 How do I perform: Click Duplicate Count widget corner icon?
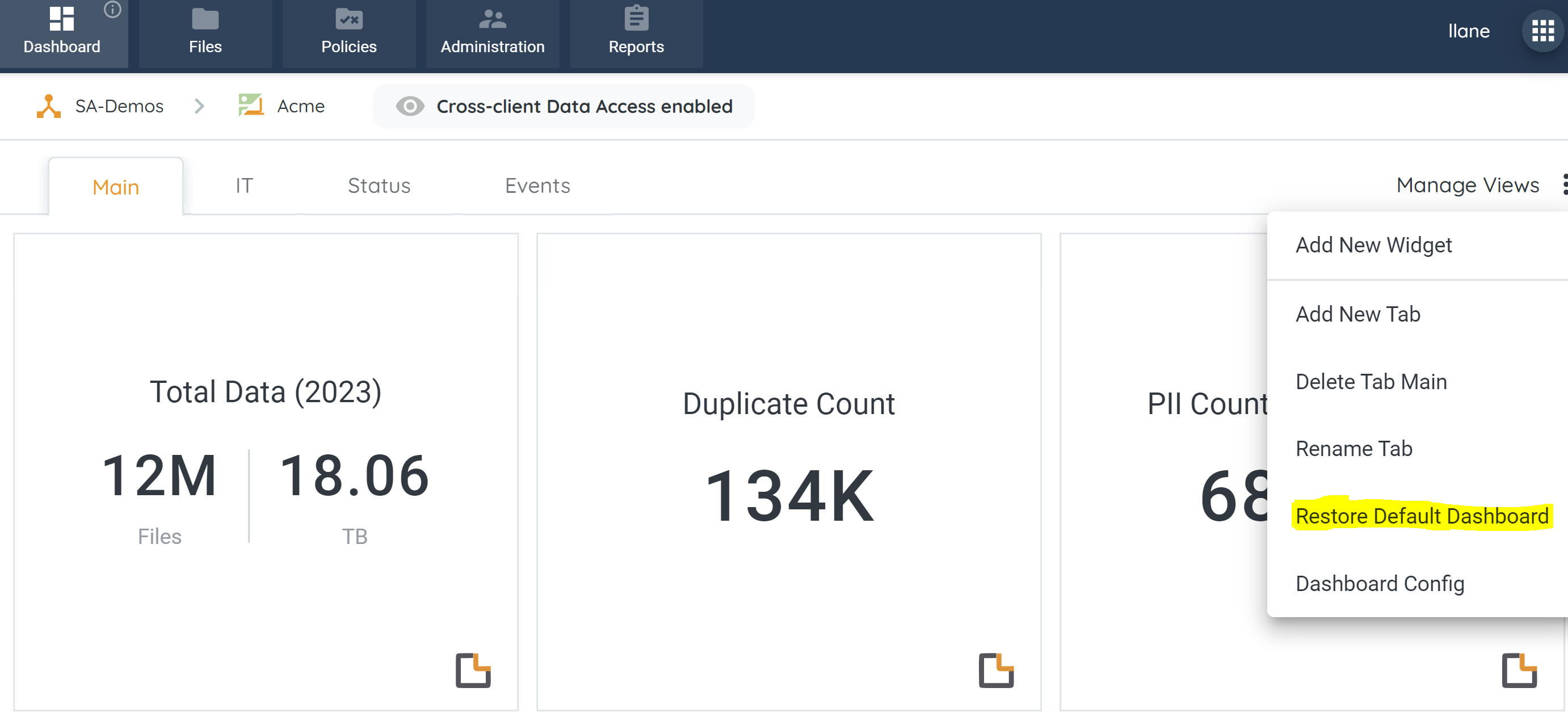pos(996,670)
